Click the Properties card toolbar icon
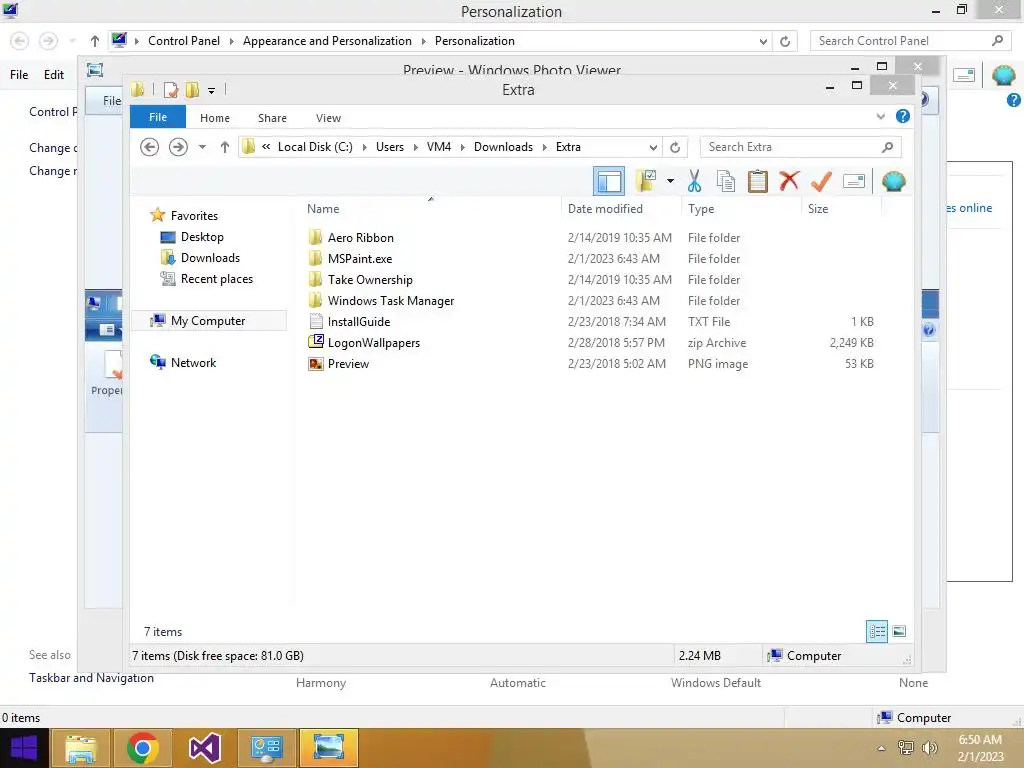1024x768 pixels. click(x=854, y=181)
